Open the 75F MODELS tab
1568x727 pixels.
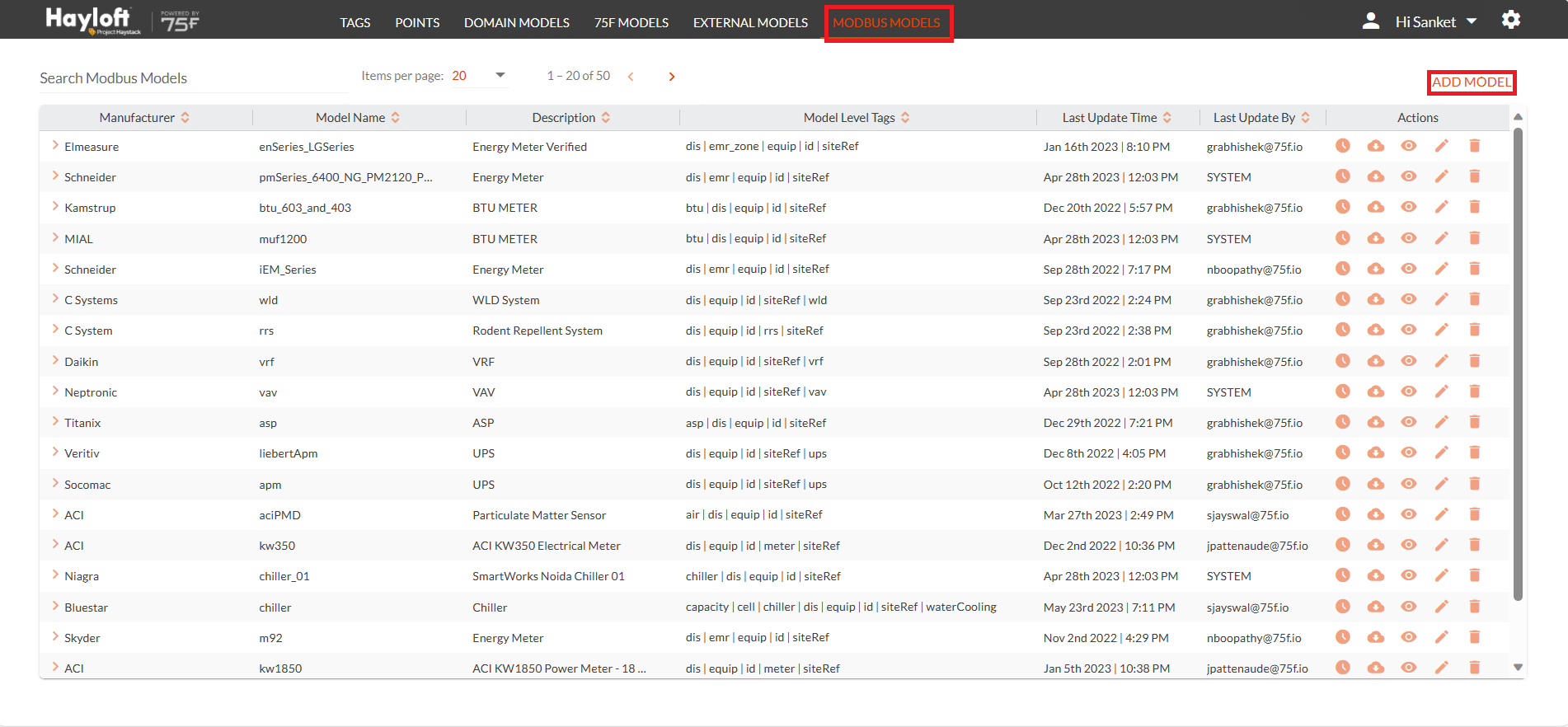click(631, 22)
